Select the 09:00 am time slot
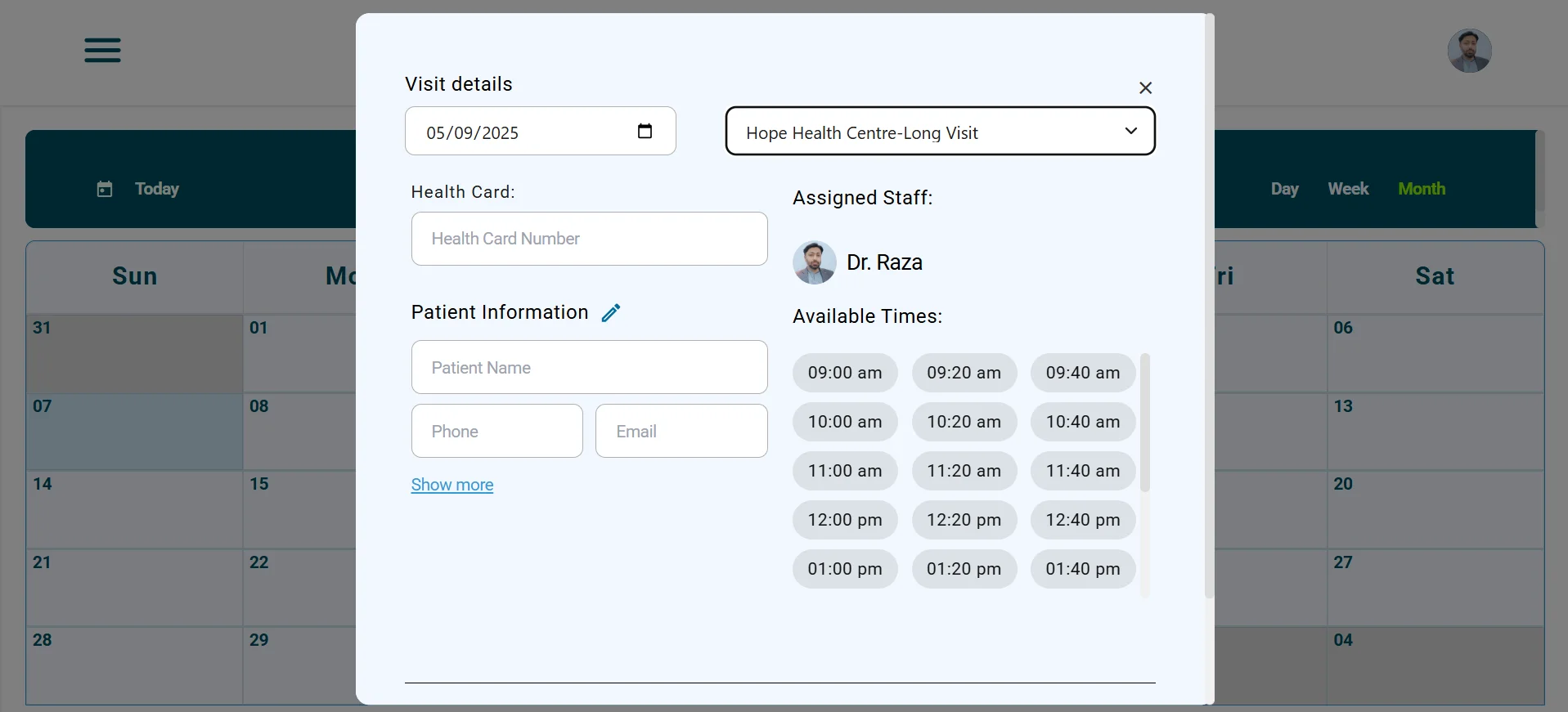This screenshot has width=1568, height=712. pyautogui.click(x=844, y=373)
